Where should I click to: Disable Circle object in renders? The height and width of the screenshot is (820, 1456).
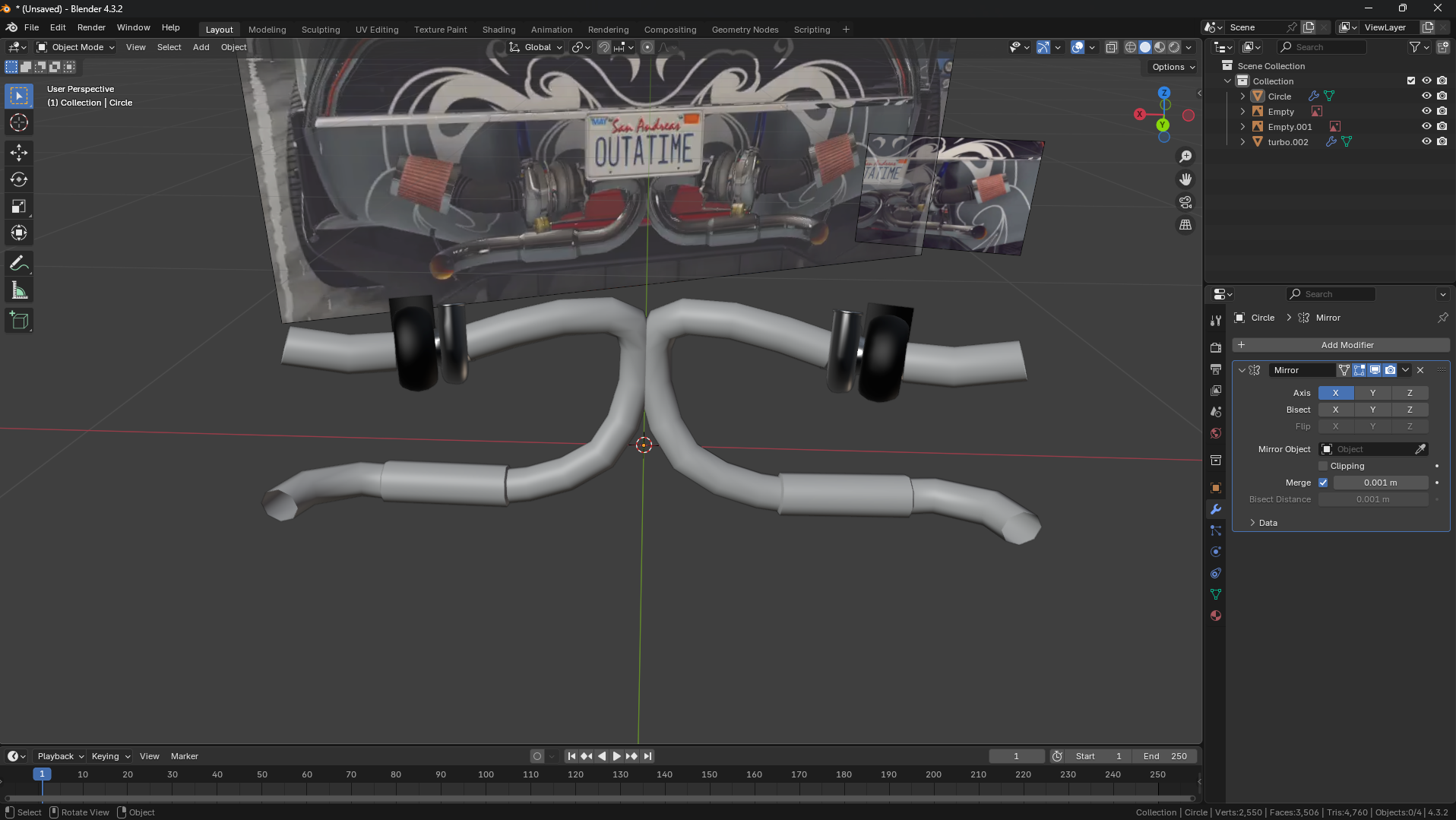point(1442,97)
